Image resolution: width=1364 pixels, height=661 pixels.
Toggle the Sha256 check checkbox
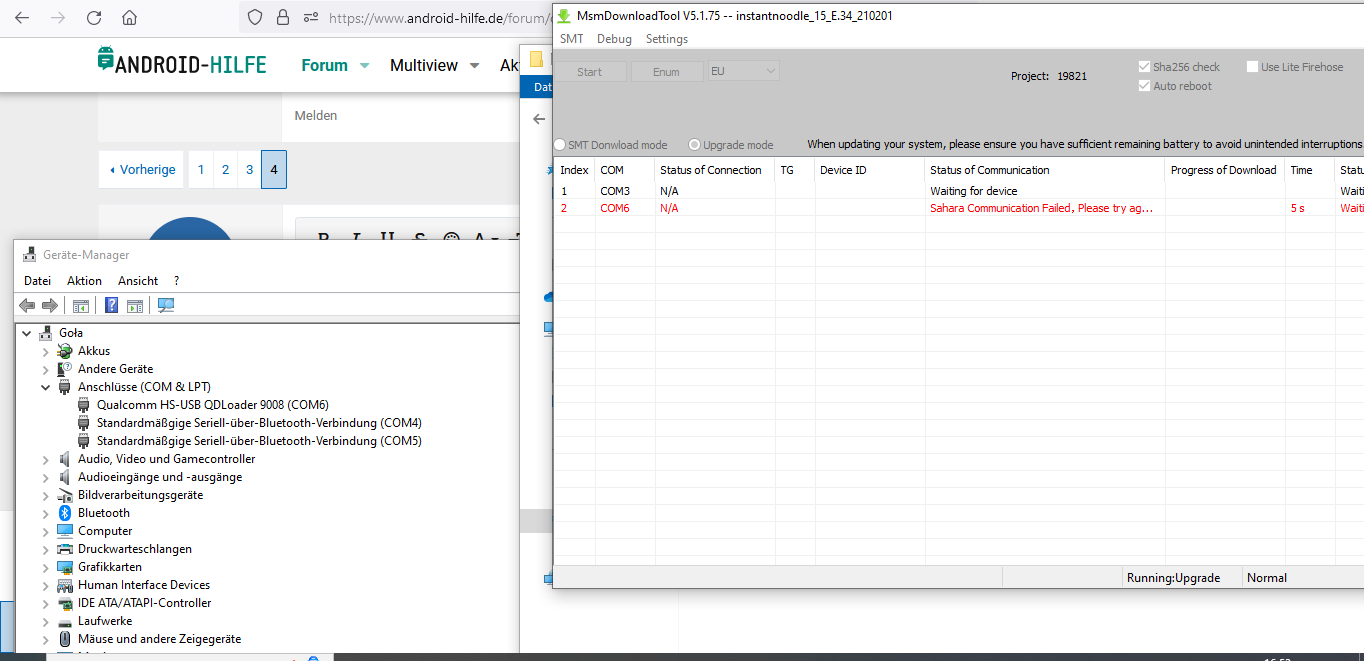[x=1145, y=67]
